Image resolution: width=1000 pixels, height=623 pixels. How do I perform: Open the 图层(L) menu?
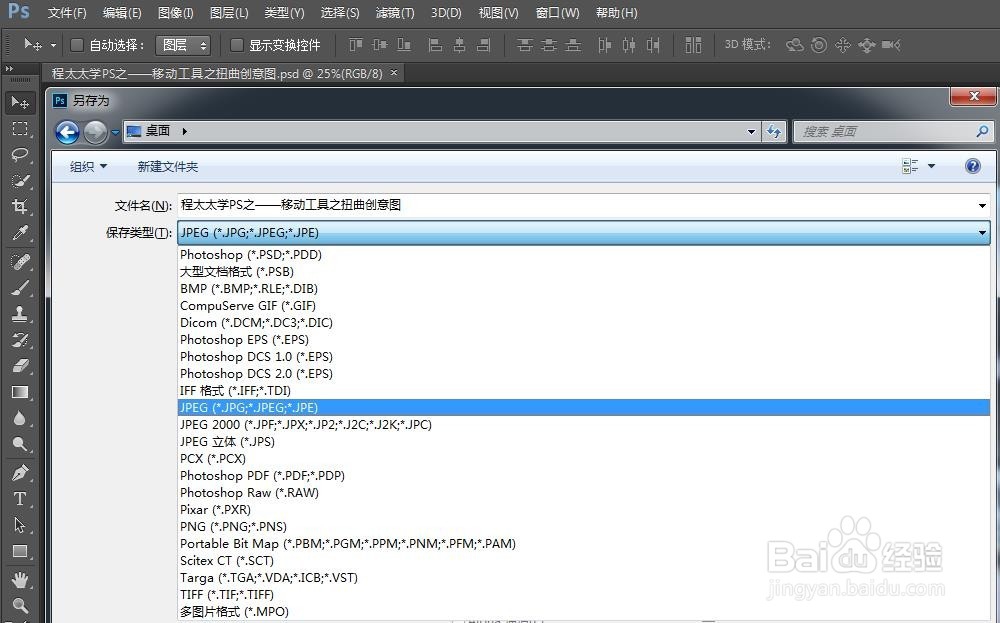[x=229, y=13]
